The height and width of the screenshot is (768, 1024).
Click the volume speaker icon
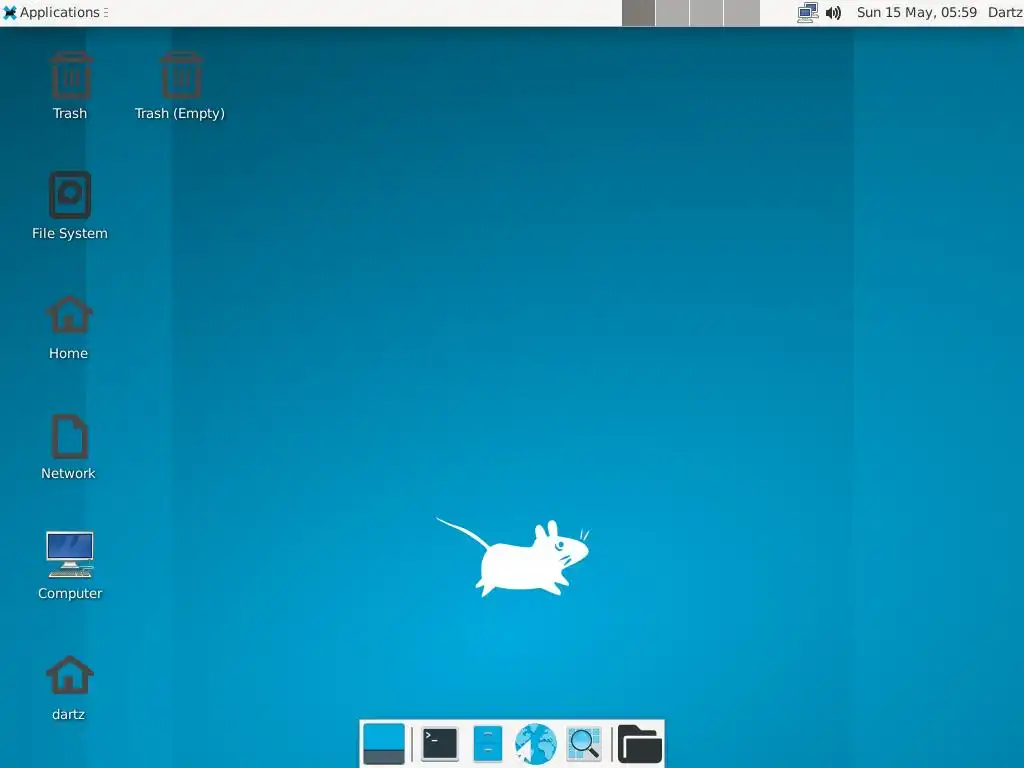coord(833,12)
